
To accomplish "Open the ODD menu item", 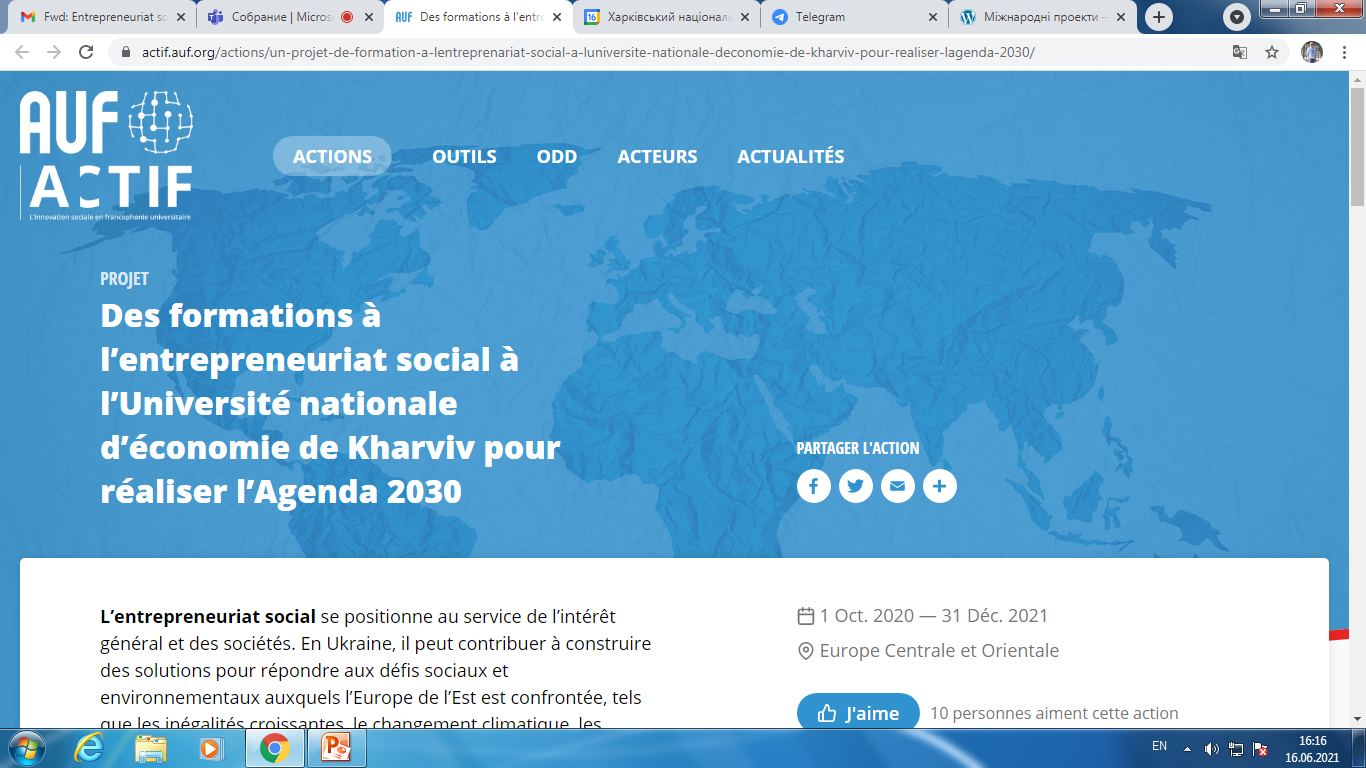I will (557, 156).
